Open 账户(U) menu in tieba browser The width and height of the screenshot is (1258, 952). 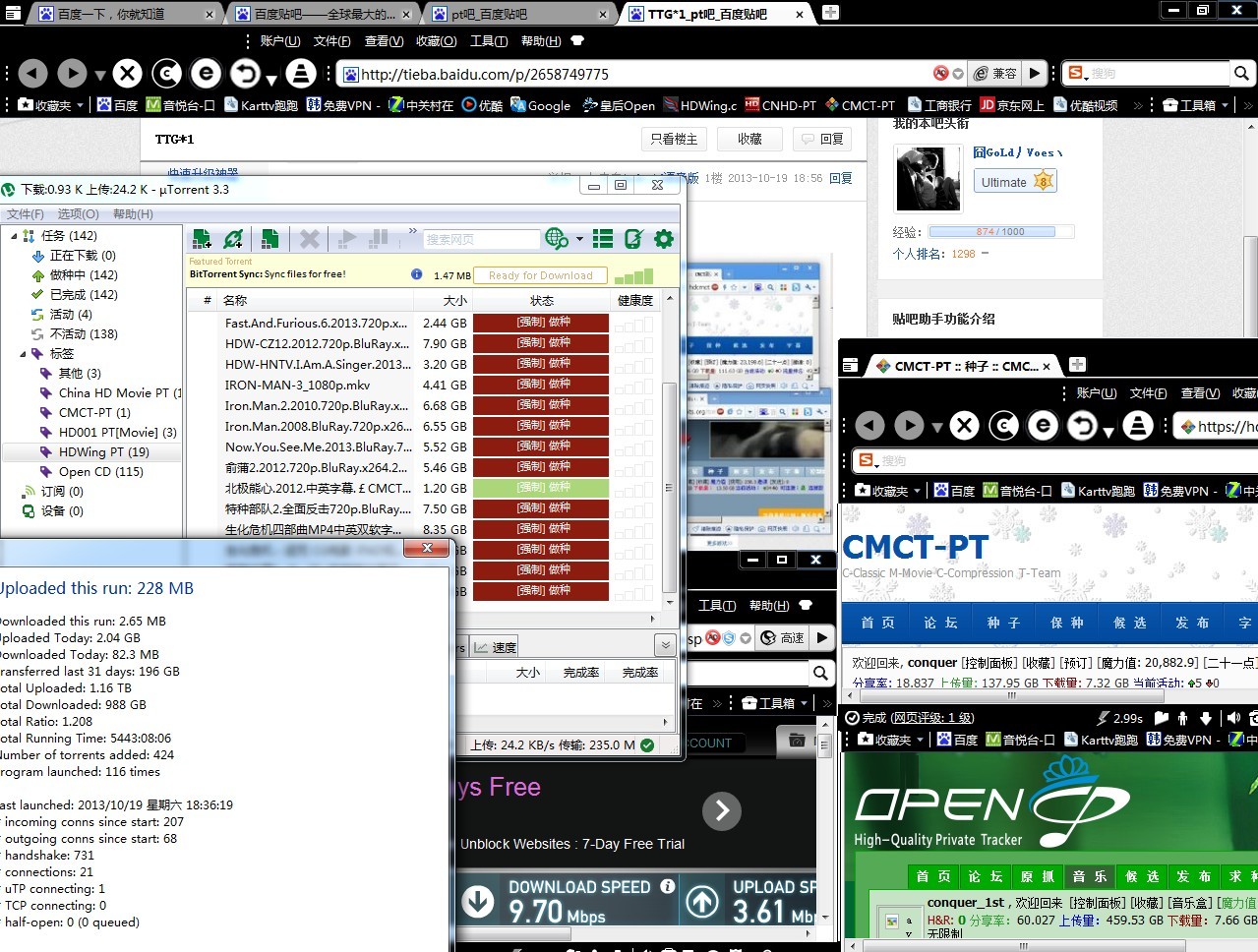coord(279,40)
